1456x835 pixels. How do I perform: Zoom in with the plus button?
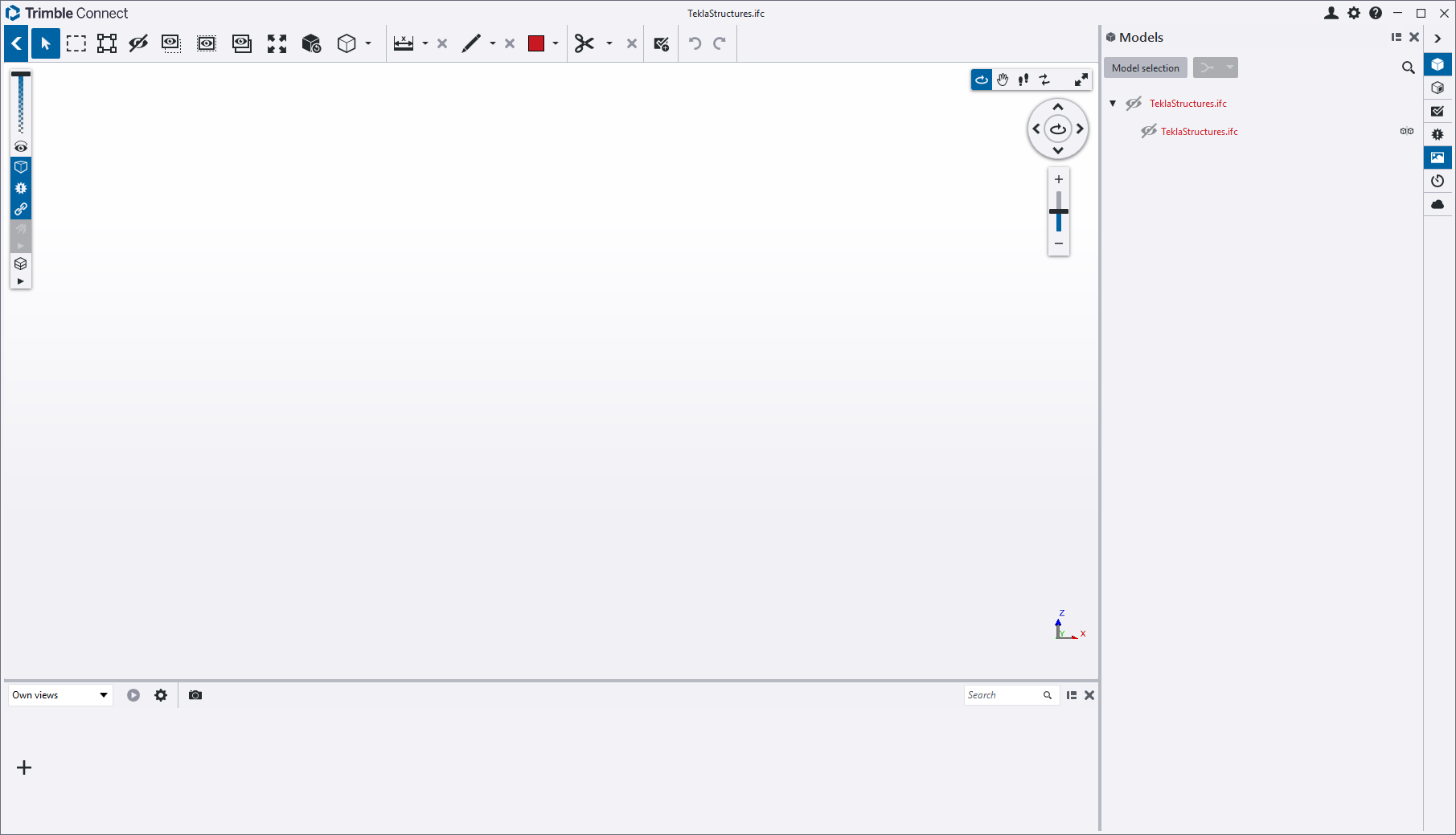point(1059,179)
